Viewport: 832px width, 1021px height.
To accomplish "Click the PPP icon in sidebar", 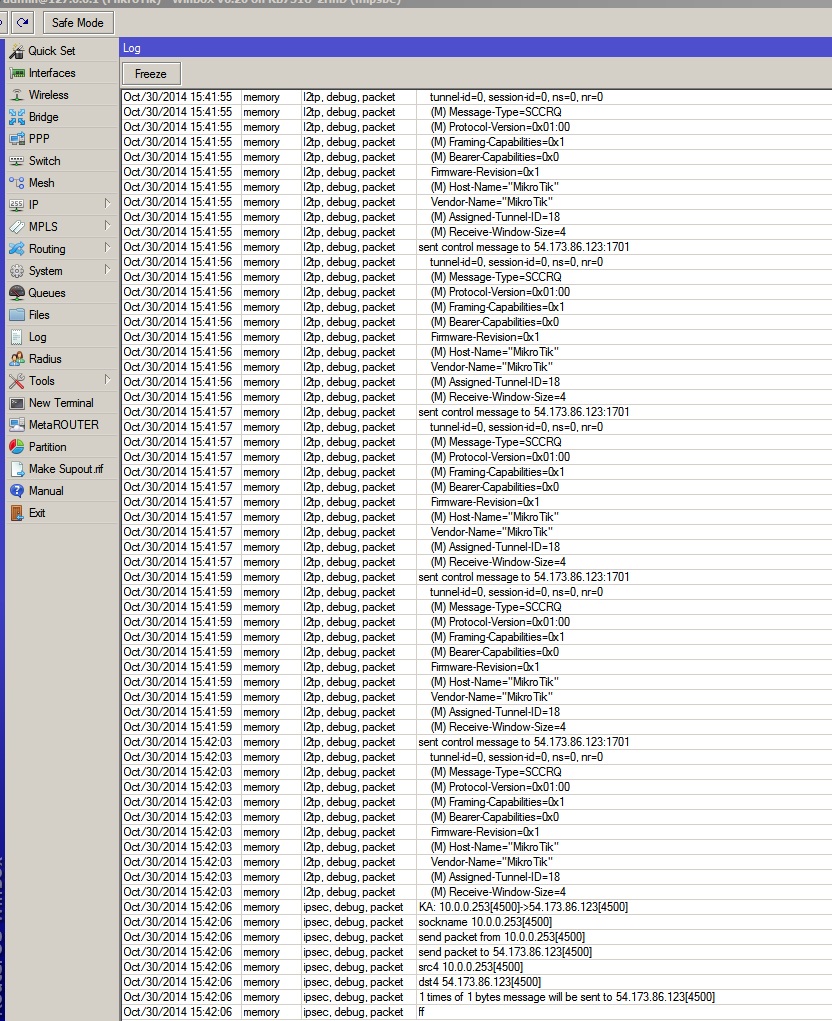I will pos(17,139).
